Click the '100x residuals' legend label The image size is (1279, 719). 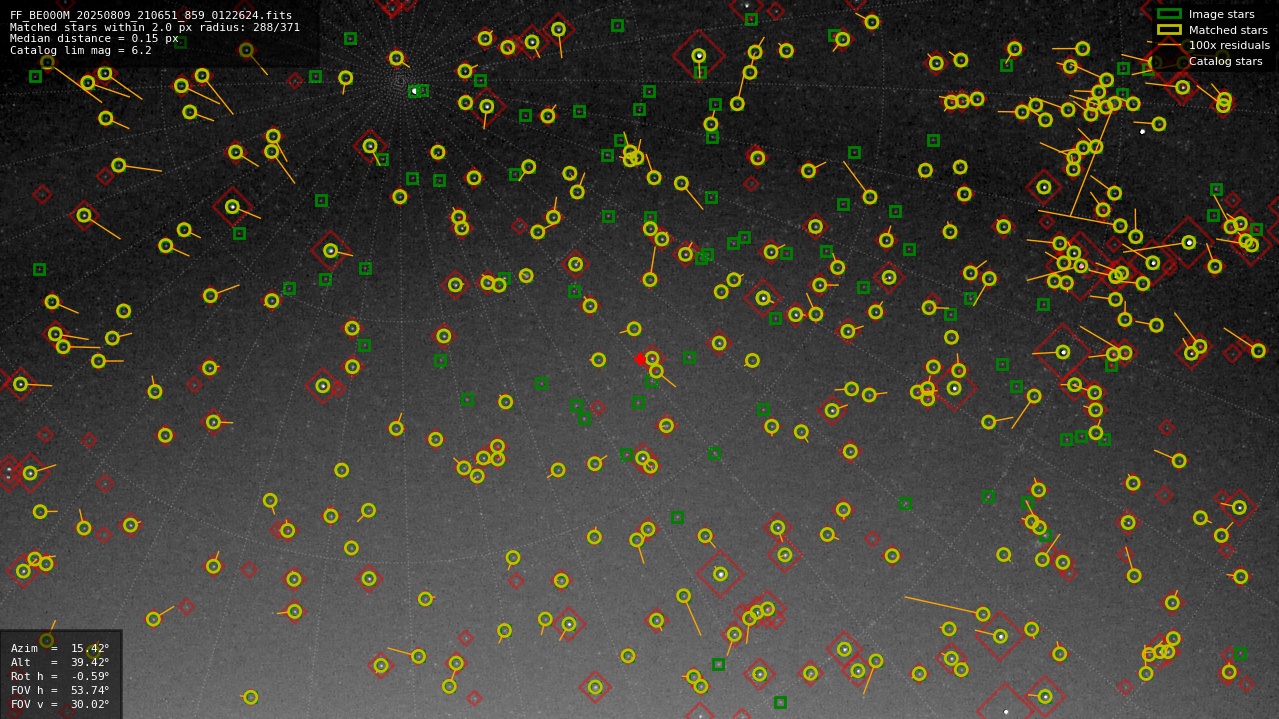click(x=1229, y=46)
